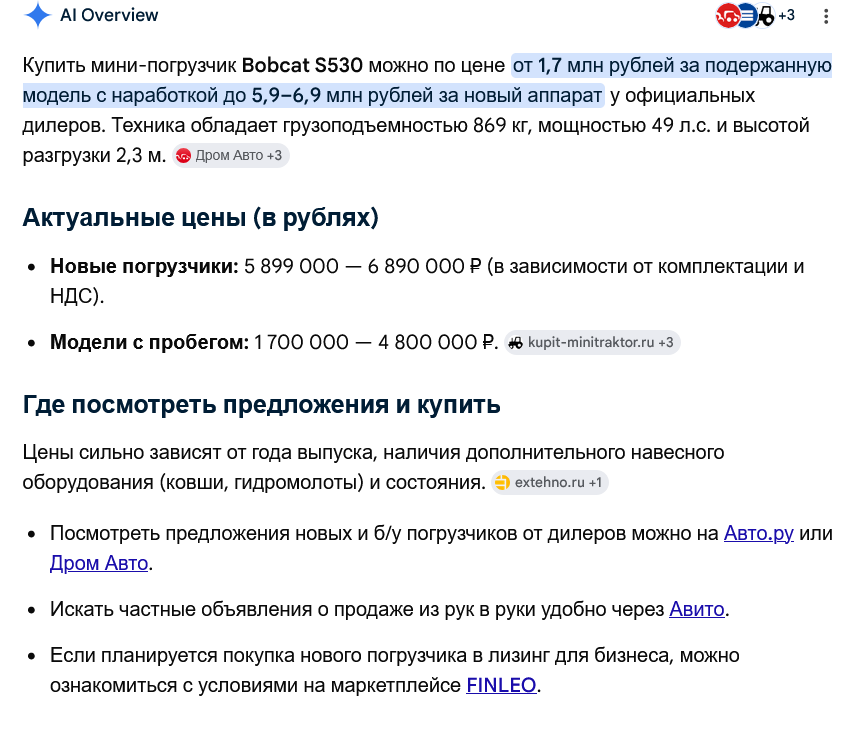843x732 pixels.
Task: Click the bold Bobcat S530 text
Action: [x=302, y=65]
